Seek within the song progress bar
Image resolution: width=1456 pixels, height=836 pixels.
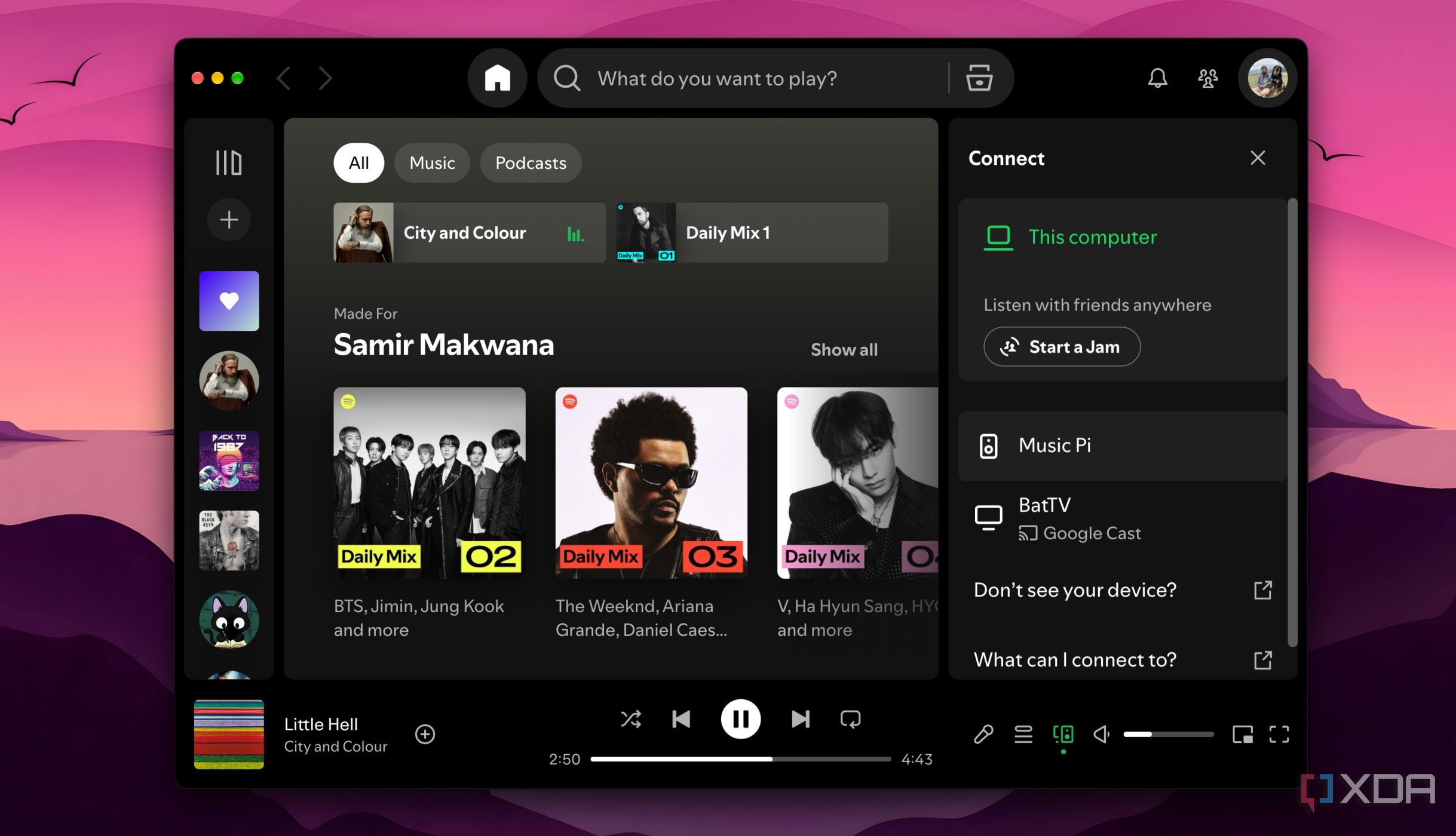tap(740, 759)
